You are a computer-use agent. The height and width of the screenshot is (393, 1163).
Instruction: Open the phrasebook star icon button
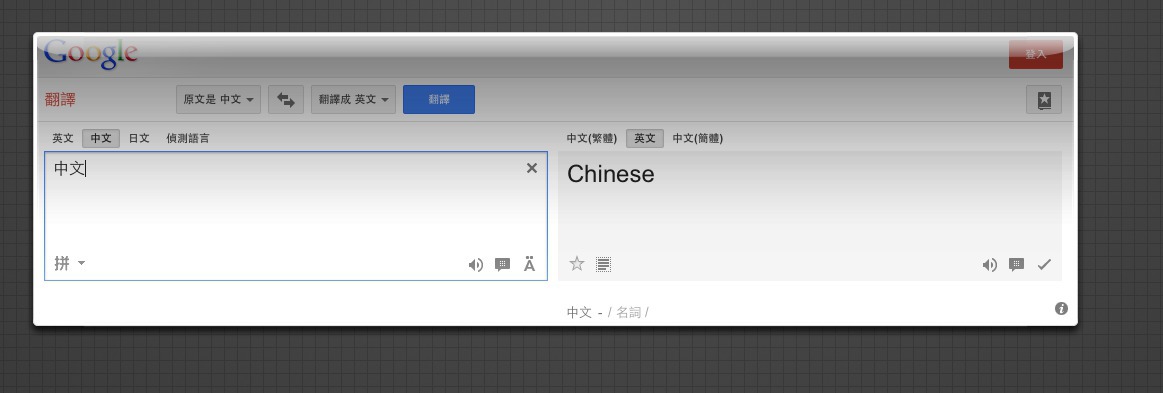(x=1044, y=100)
